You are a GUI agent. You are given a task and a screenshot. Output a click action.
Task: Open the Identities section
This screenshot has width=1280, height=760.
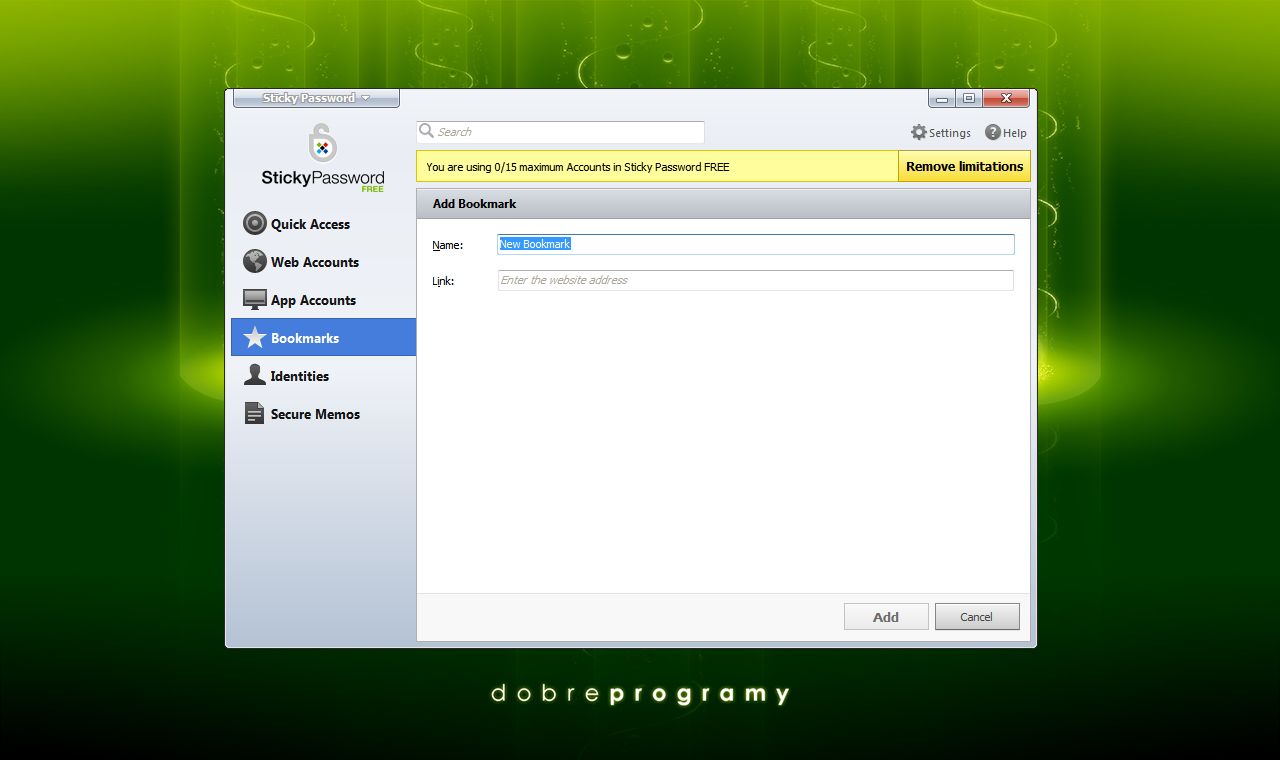click(x=323, y=376)
